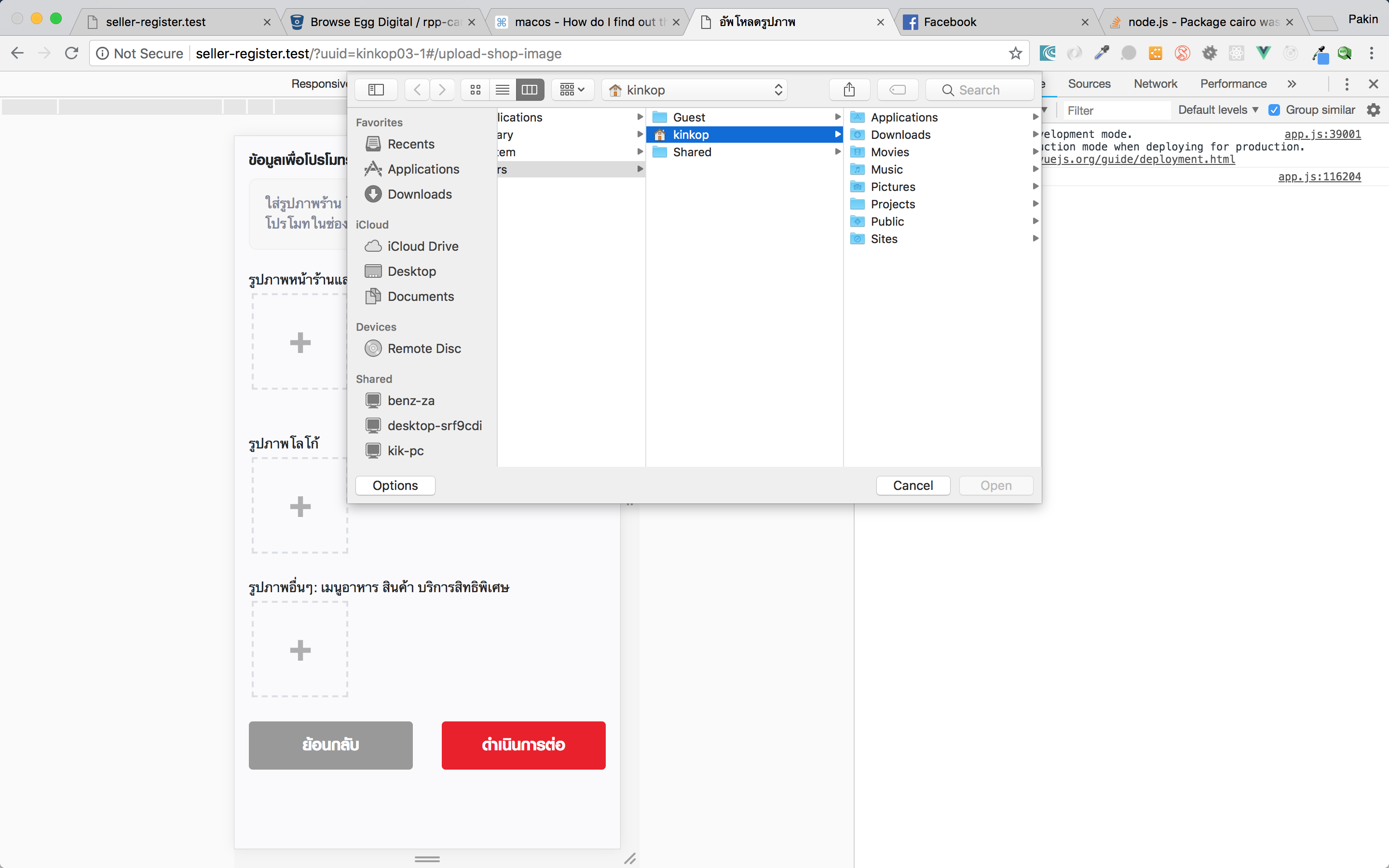Screen dimensions: 1389x868
Task: Select the Sites folder
Action: (942, 238)
